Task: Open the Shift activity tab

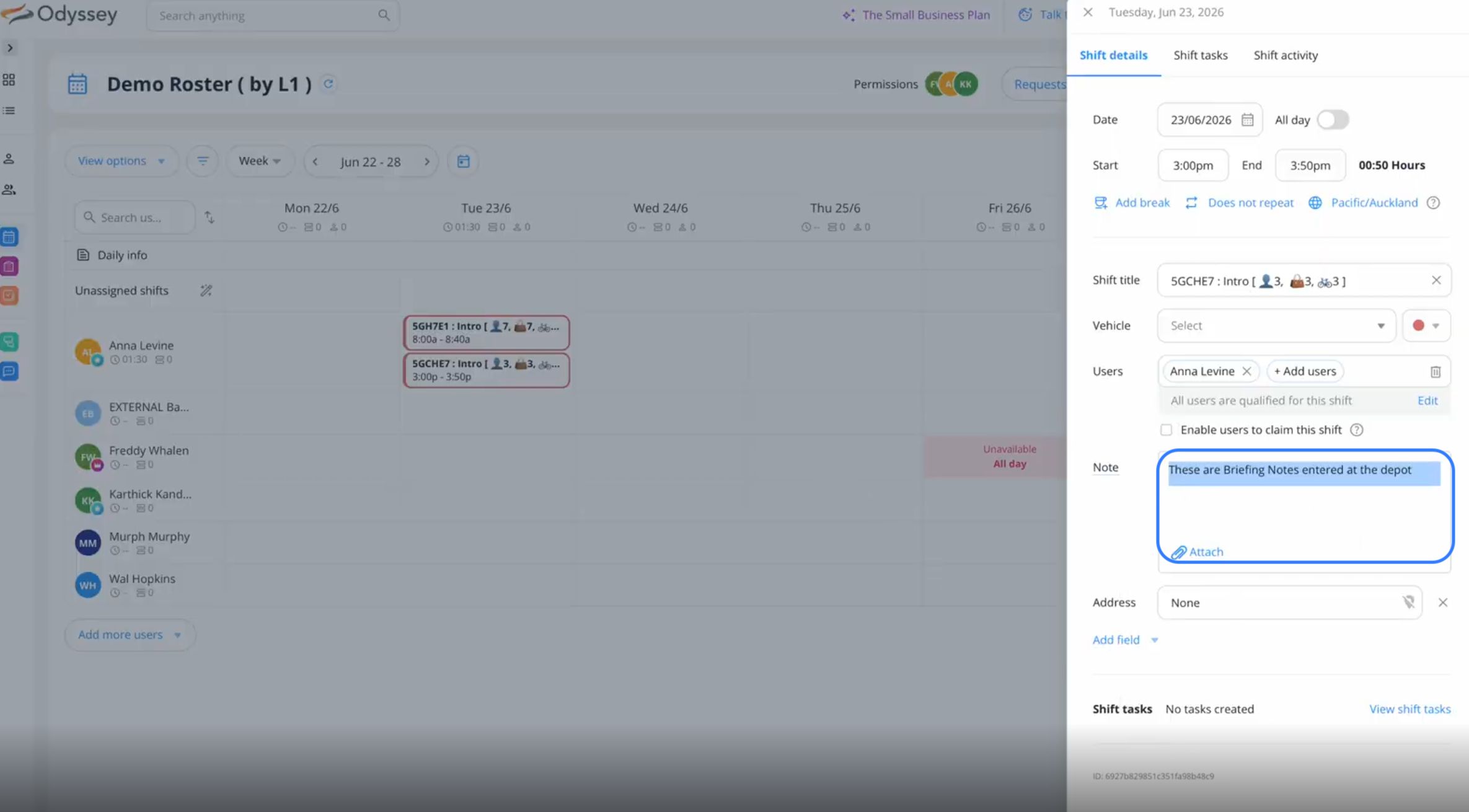Action: coord(1286,55)
